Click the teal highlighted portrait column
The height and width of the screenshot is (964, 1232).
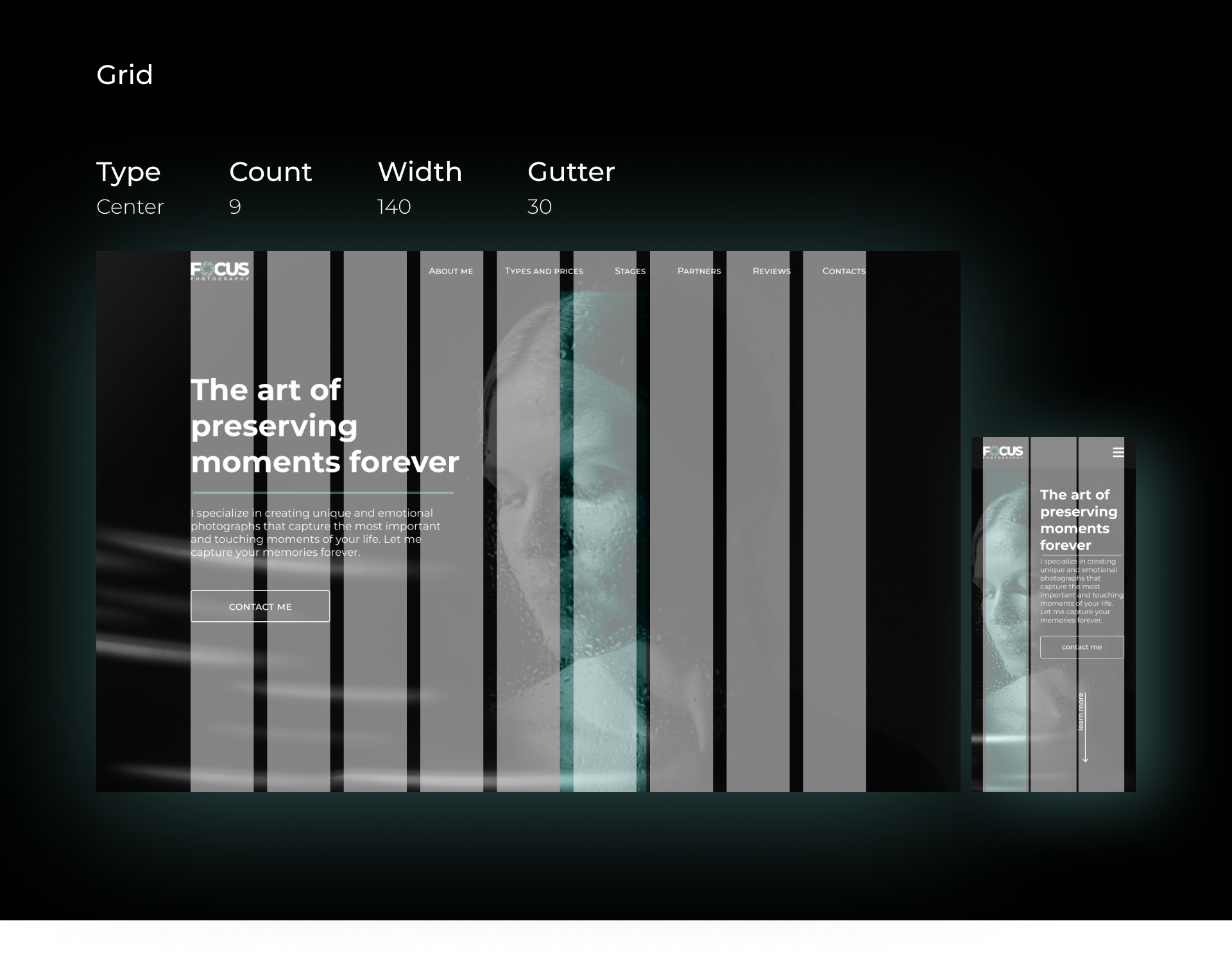603,542
